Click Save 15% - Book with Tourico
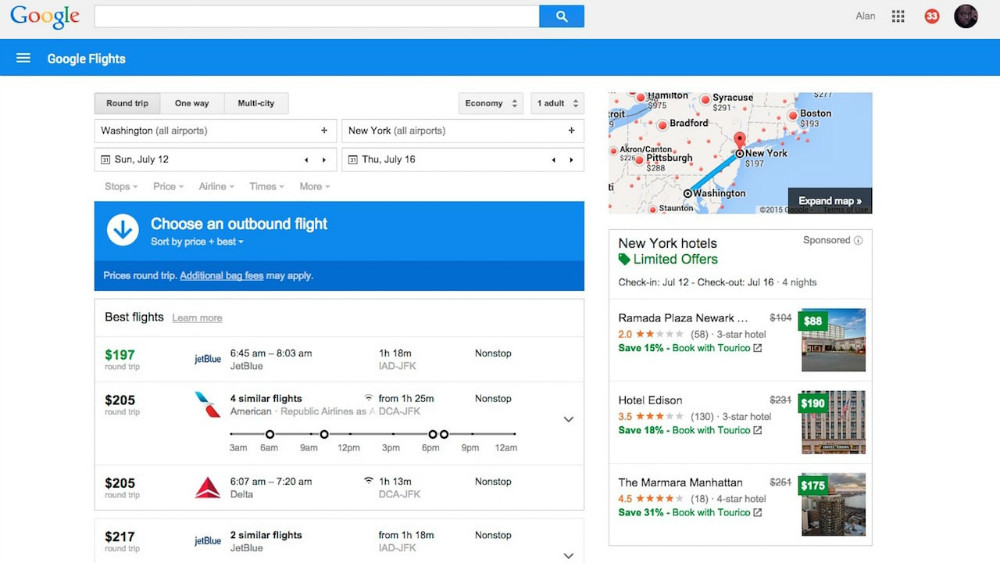This screenshot has width=1000, height=563. [x=684, y=348]
